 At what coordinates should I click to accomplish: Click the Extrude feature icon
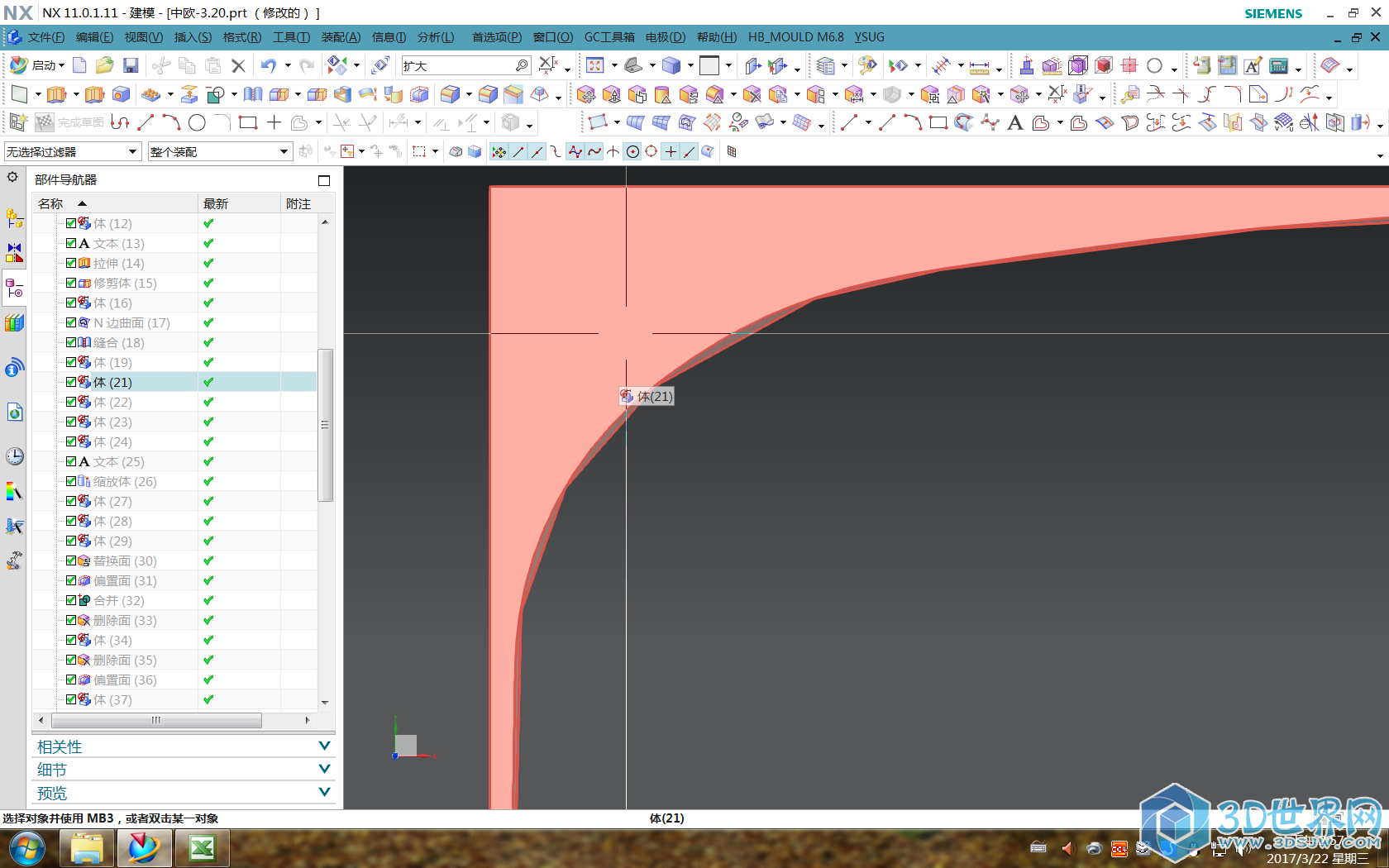click(57, 94)
